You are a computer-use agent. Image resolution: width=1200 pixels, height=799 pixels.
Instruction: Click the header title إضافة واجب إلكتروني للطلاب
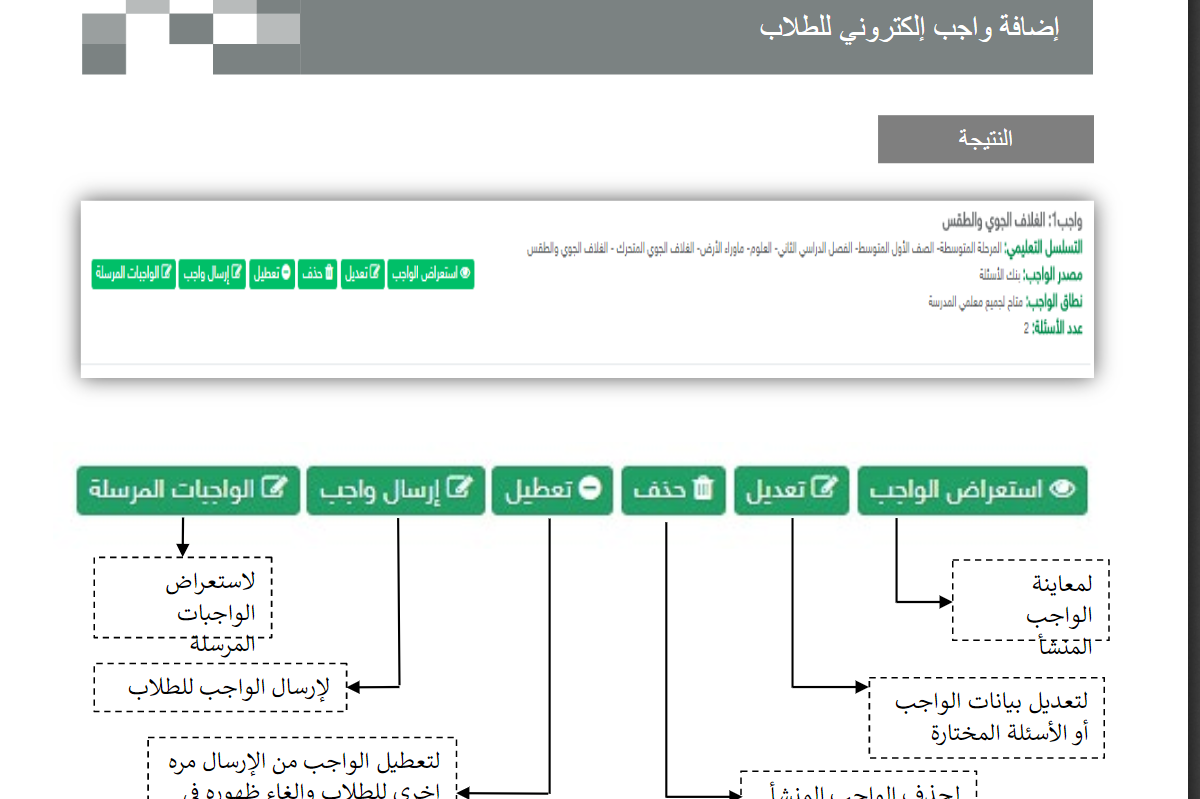coord(908,28)
